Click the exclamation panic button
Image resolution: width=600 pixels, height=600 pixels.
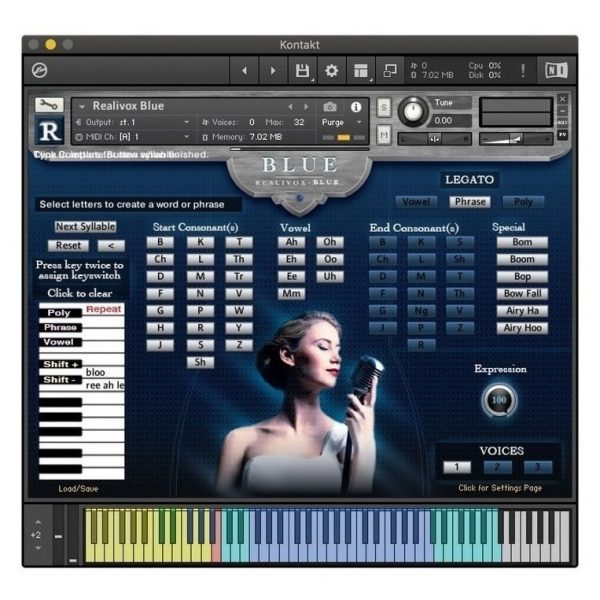[523, 70]
